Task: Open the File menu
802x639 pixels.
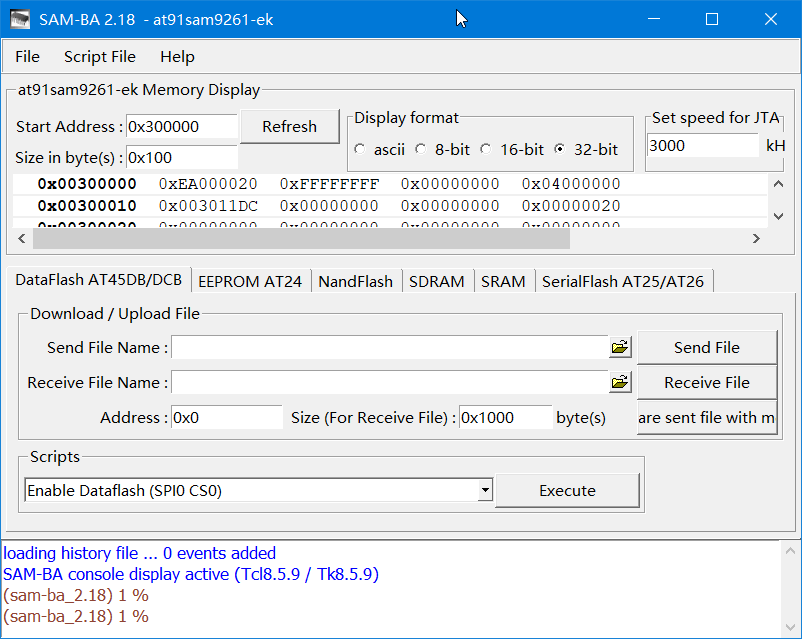Action: [x=26, y=57]
